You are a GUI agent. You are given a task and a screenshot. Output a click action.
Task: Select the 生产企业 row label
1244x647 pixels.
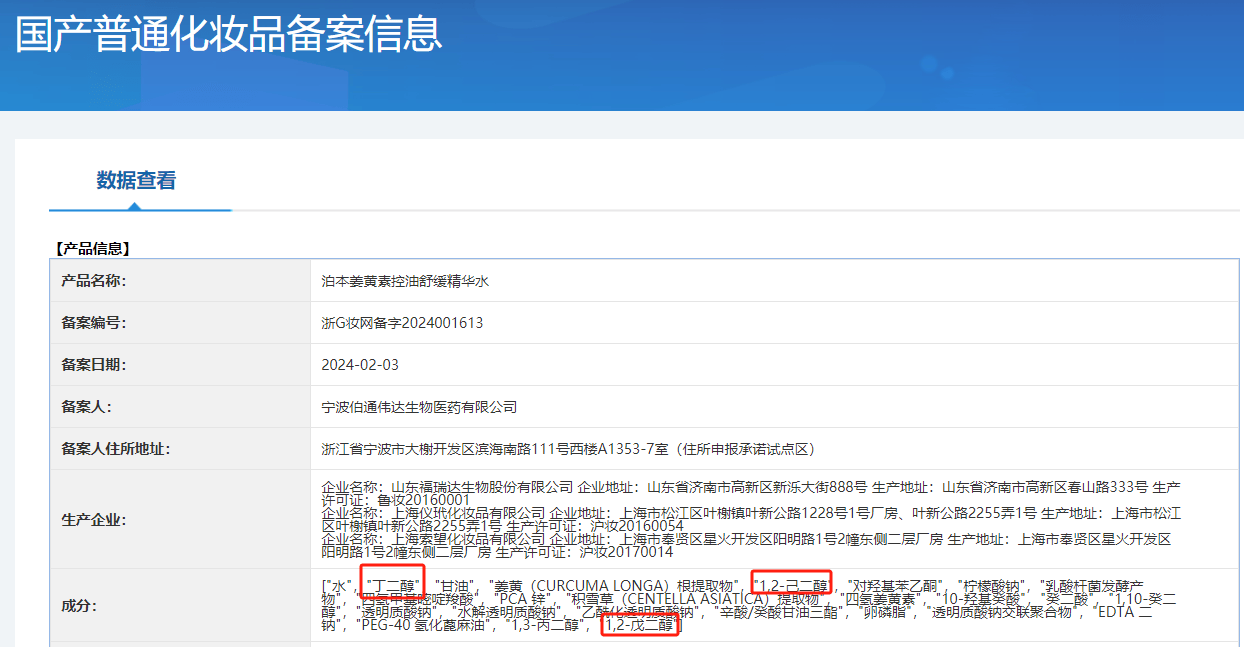[94, 520]
